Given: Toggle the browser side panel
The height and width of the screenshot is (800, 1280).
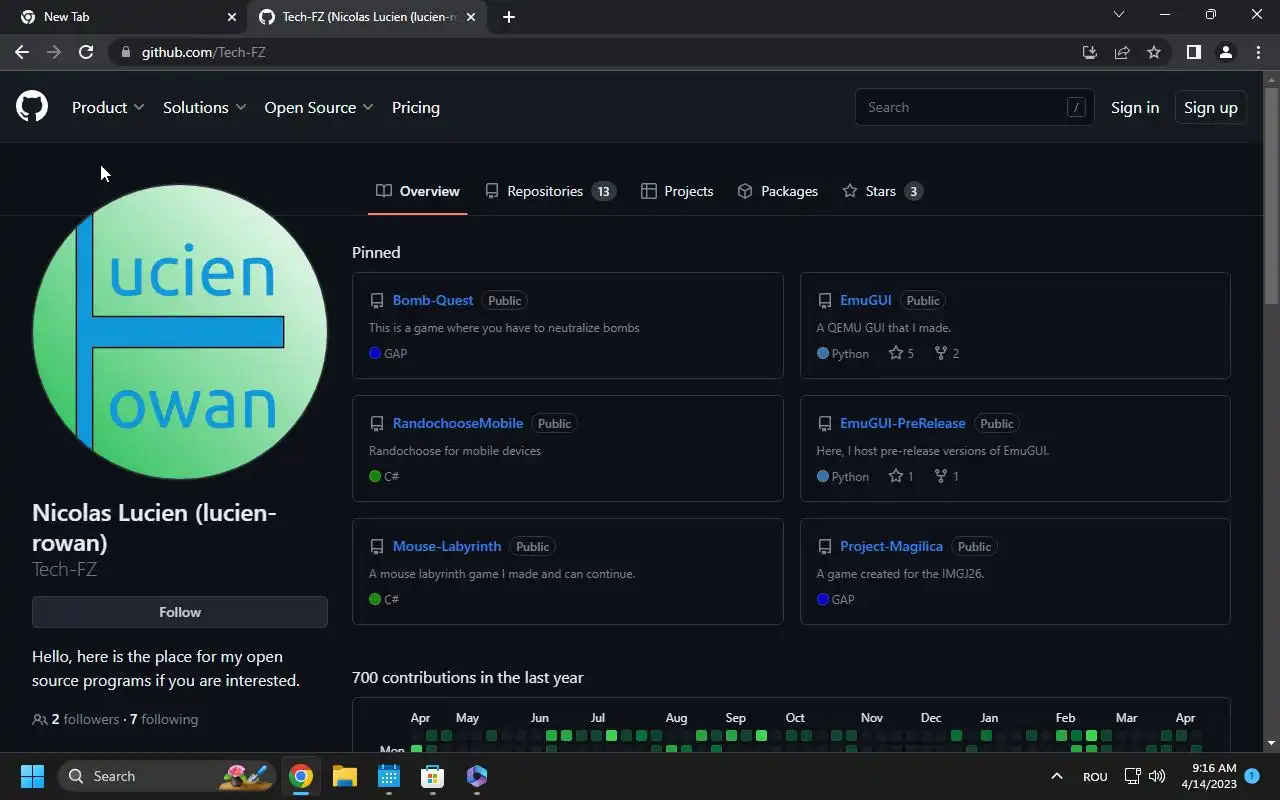Looking at the screenshot, I should [x=1193, y=52].
